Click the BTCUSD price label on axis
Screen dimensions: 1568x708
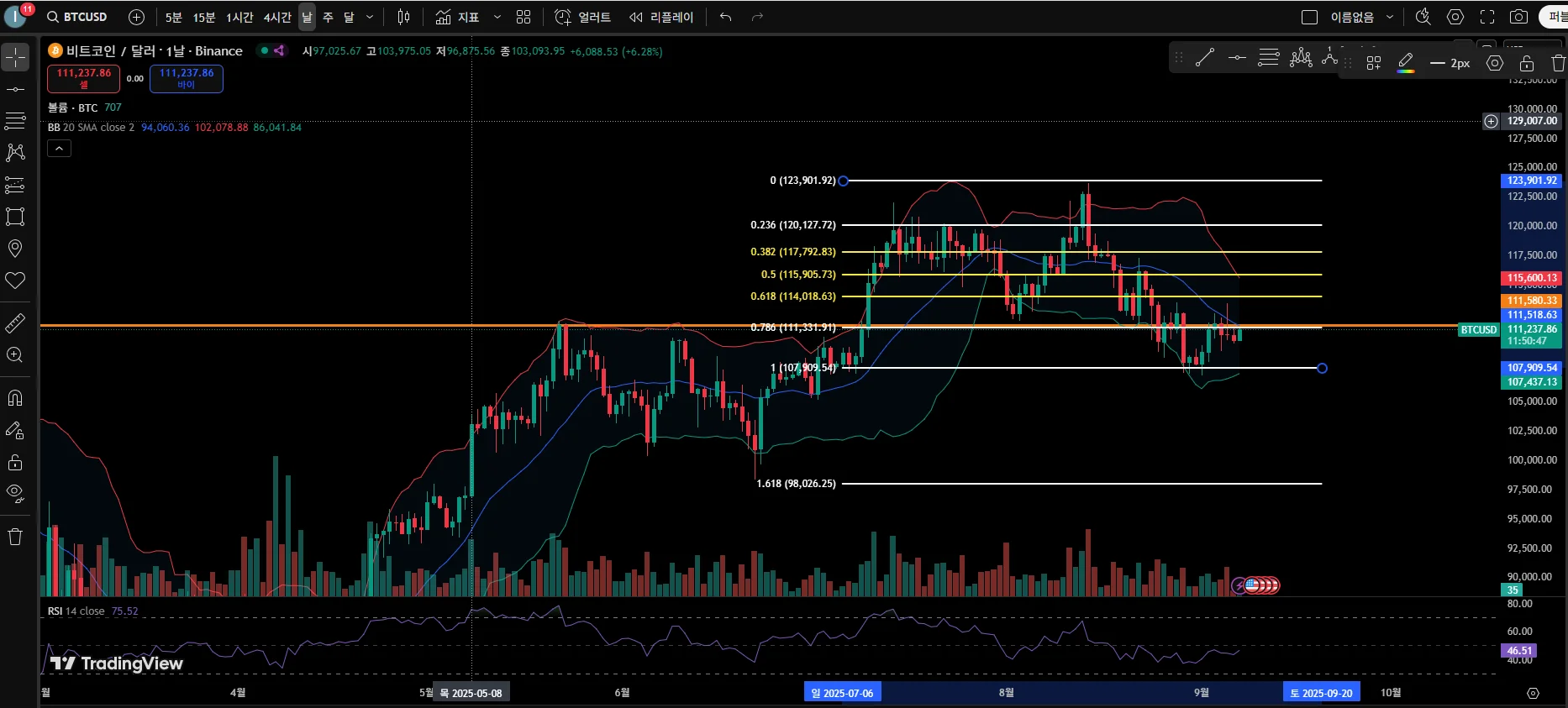pos(1479,330)
